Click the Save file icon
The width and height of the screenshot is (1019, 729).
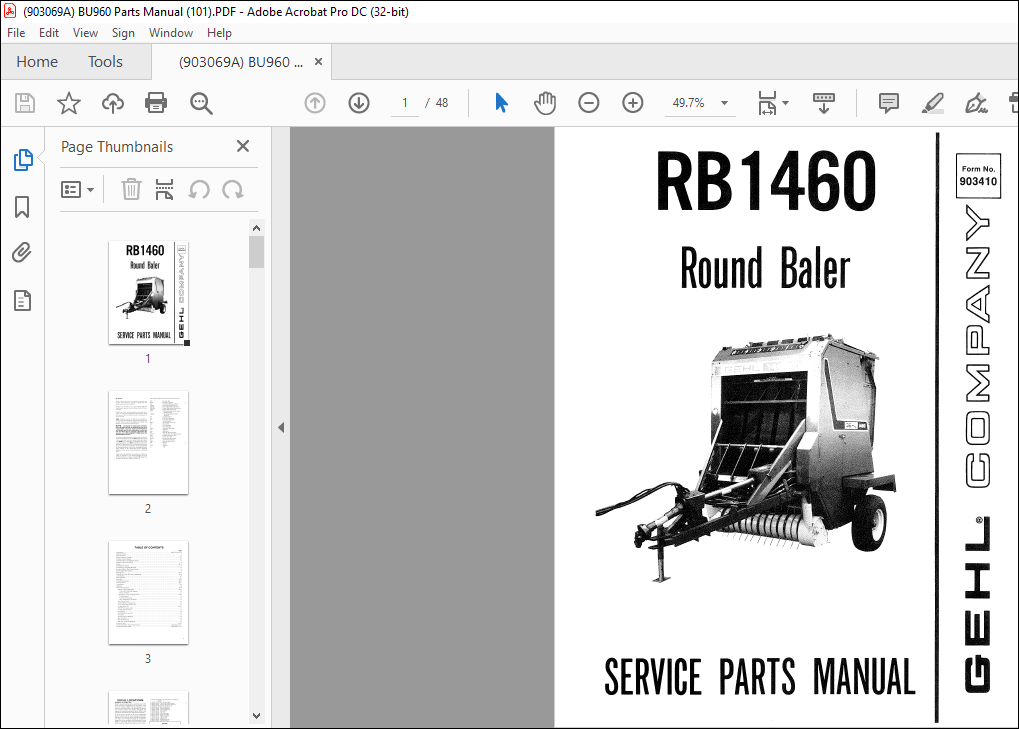click(25, 103)
